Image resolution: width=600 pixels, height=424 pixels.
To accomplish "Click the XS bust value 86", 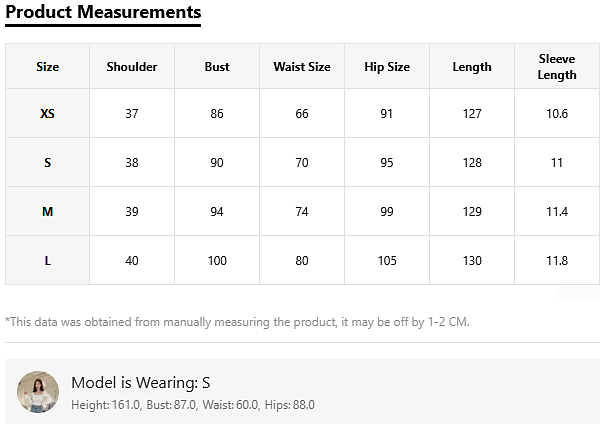I will pyautogui.click(x=217, y=114).
